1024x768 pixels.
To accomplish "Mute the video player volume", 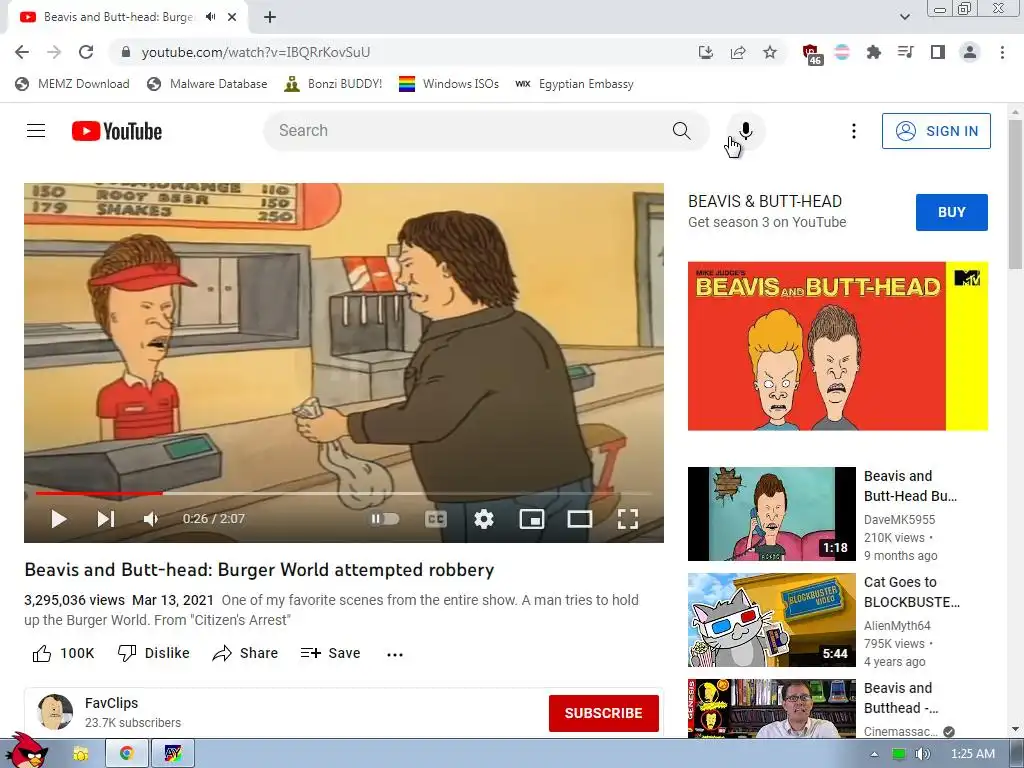I will coord(151,519).
